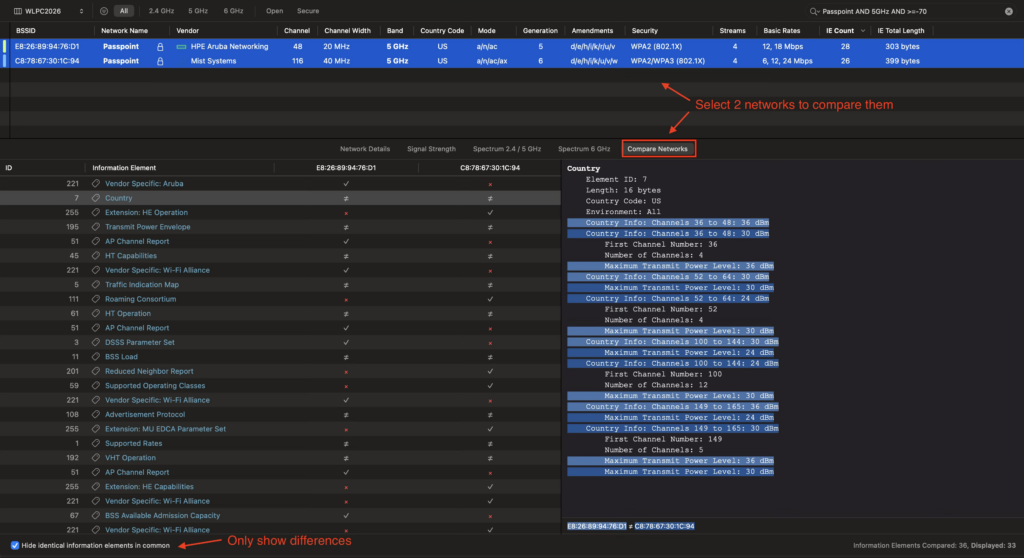
Task: Click the tag icon next to BSS Load
Action: 96,357
